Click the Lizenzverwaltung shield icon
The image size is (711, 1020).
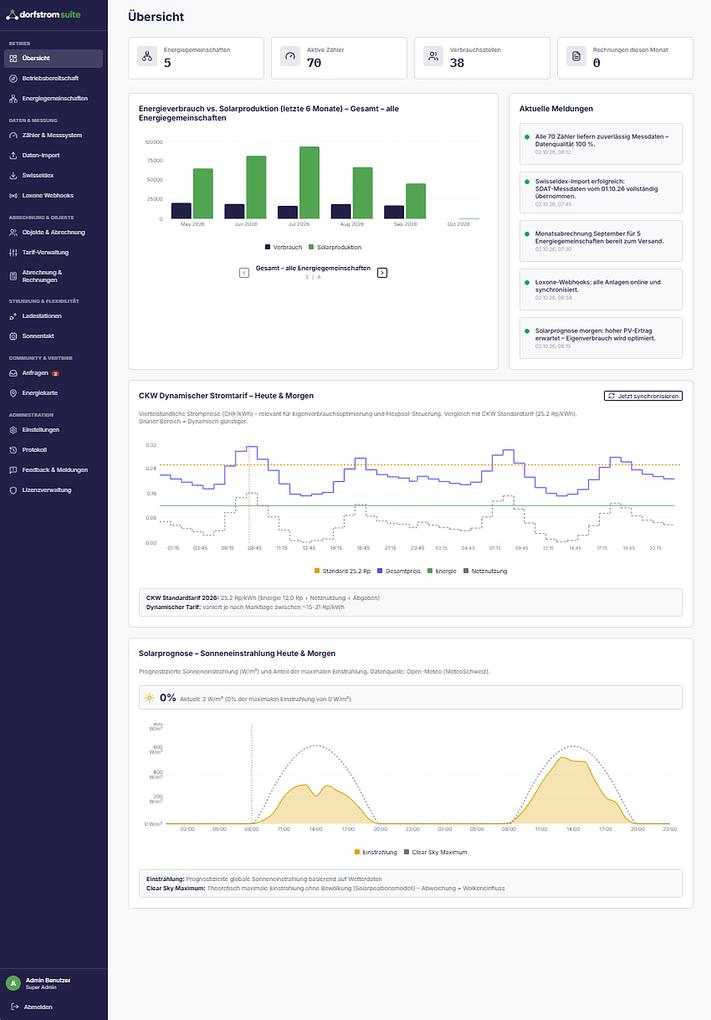(13, 490)
